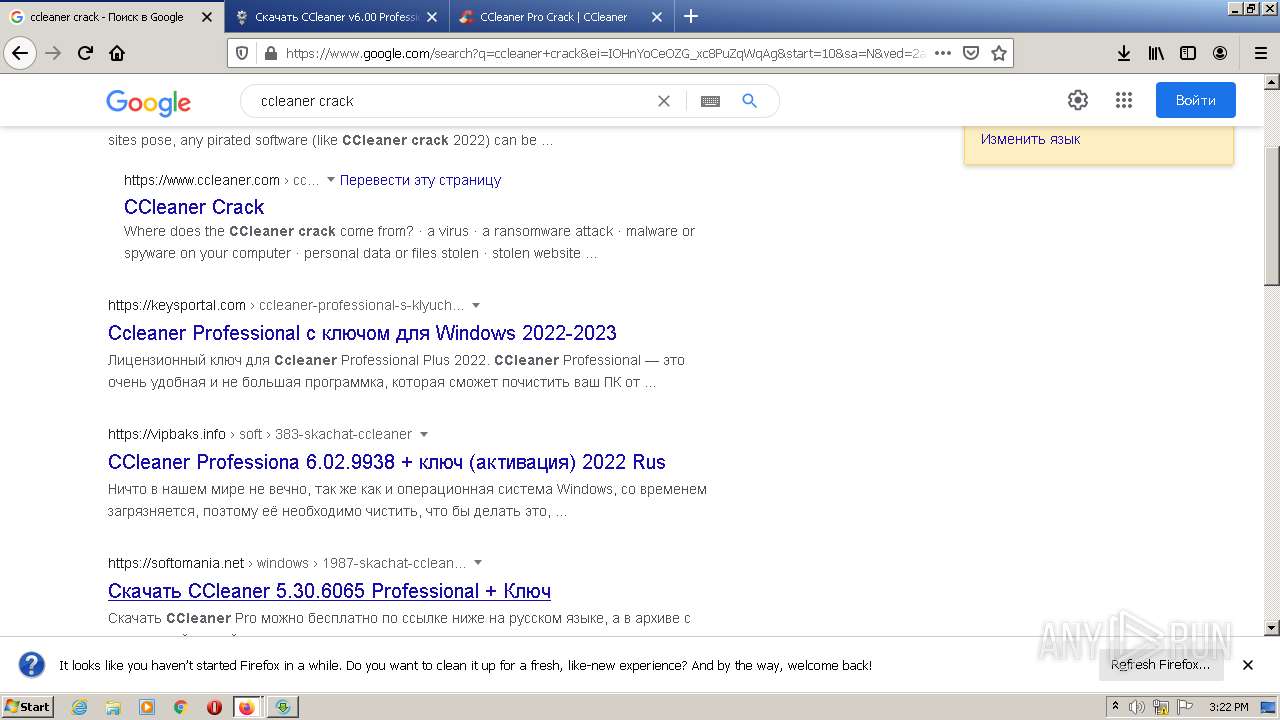Screen dimensions: 1280x720
Task: Open Google on-screen keyboard input tool
Action: (710, 101)
